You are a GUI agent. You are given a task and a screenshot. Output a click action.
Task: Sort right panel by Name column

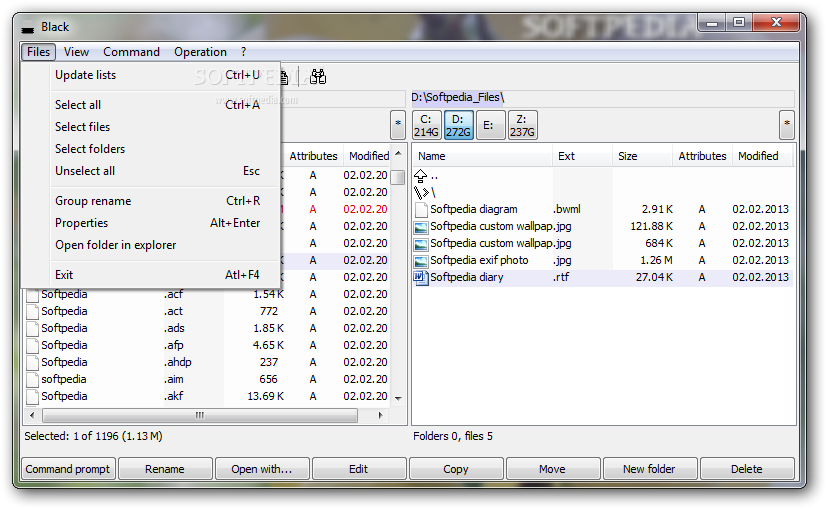(x=483, y=156)
